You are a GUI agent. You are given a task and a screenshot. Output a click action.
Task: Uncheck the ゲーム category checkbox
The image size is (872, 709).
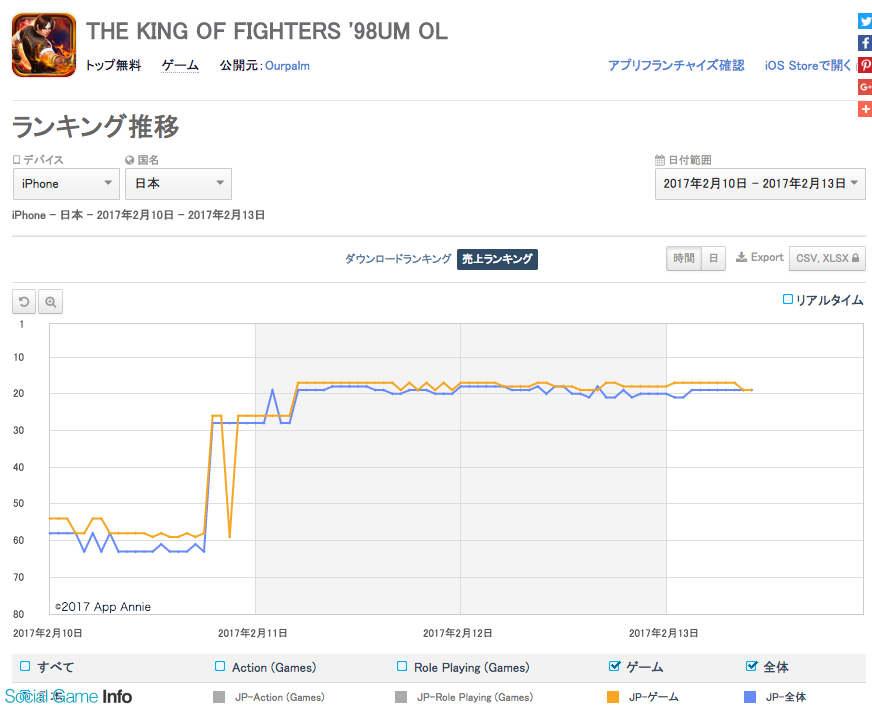click(x=615, y=666)
